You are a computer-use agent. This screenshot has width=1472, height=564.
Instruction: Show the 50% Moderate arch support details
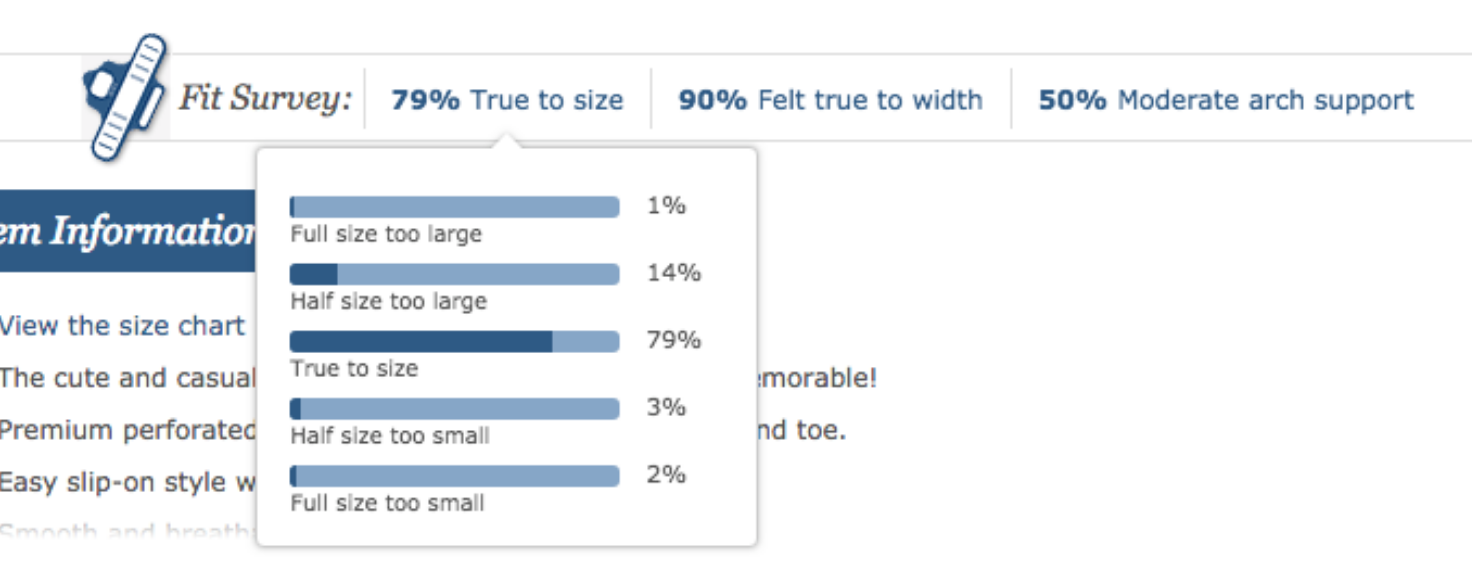click(x=1226, y=100)
